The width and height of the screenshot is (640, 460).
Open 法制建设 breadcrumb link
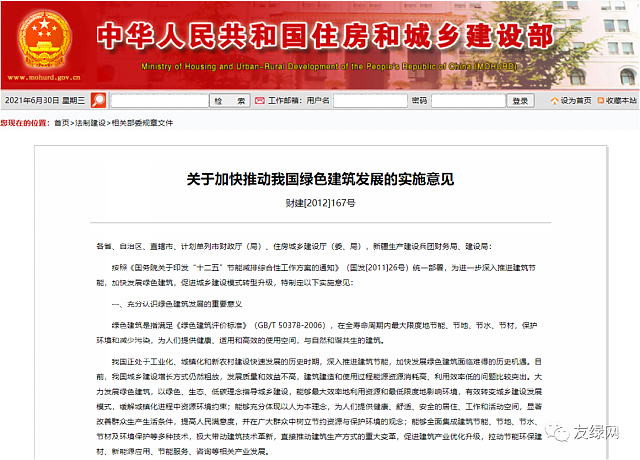click(x=90, y=123)
